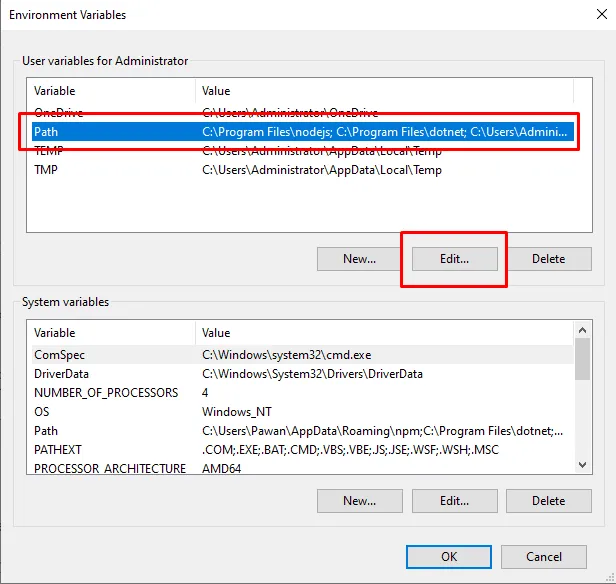The image size is (616, 584).
Task: Click the C:\Windows\System32\Drivers\DriverData value
Action: point(312,373)
